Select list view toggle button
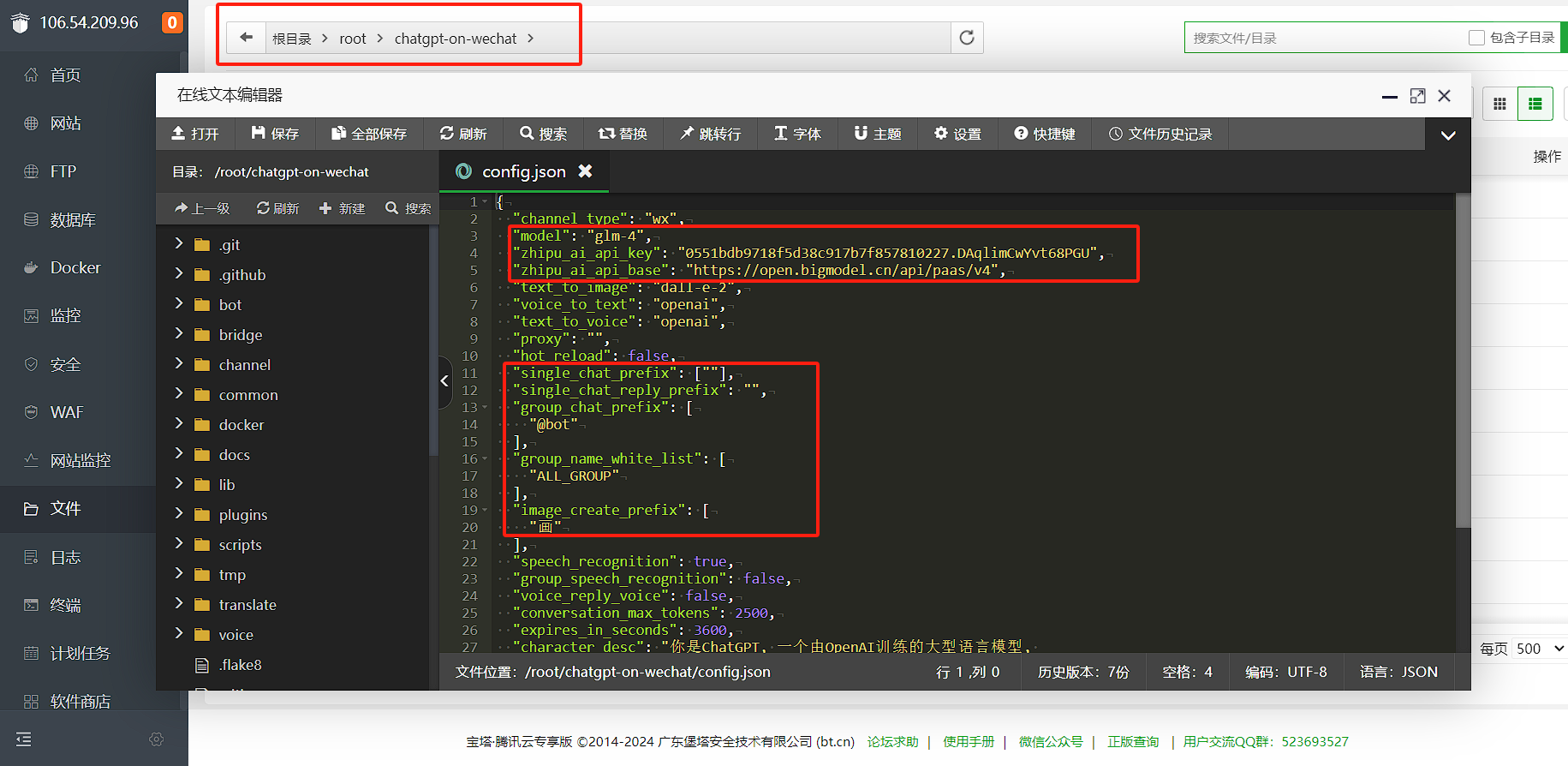This screenshot has width=1568, height=766. click(x=1535, y=104)
